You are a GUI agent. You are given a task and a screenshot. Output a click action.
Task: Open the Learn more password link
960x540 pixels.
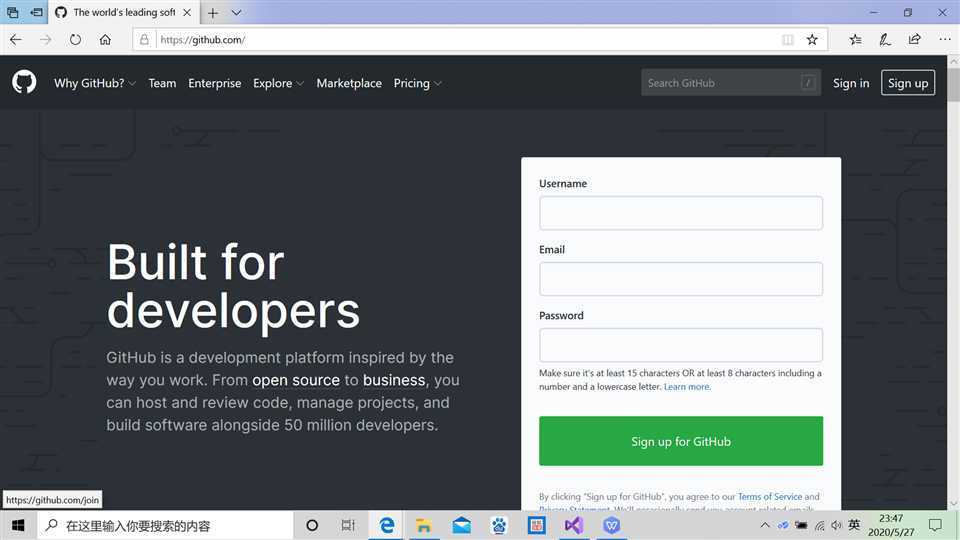pyautogui.click(x=687, y=387)
